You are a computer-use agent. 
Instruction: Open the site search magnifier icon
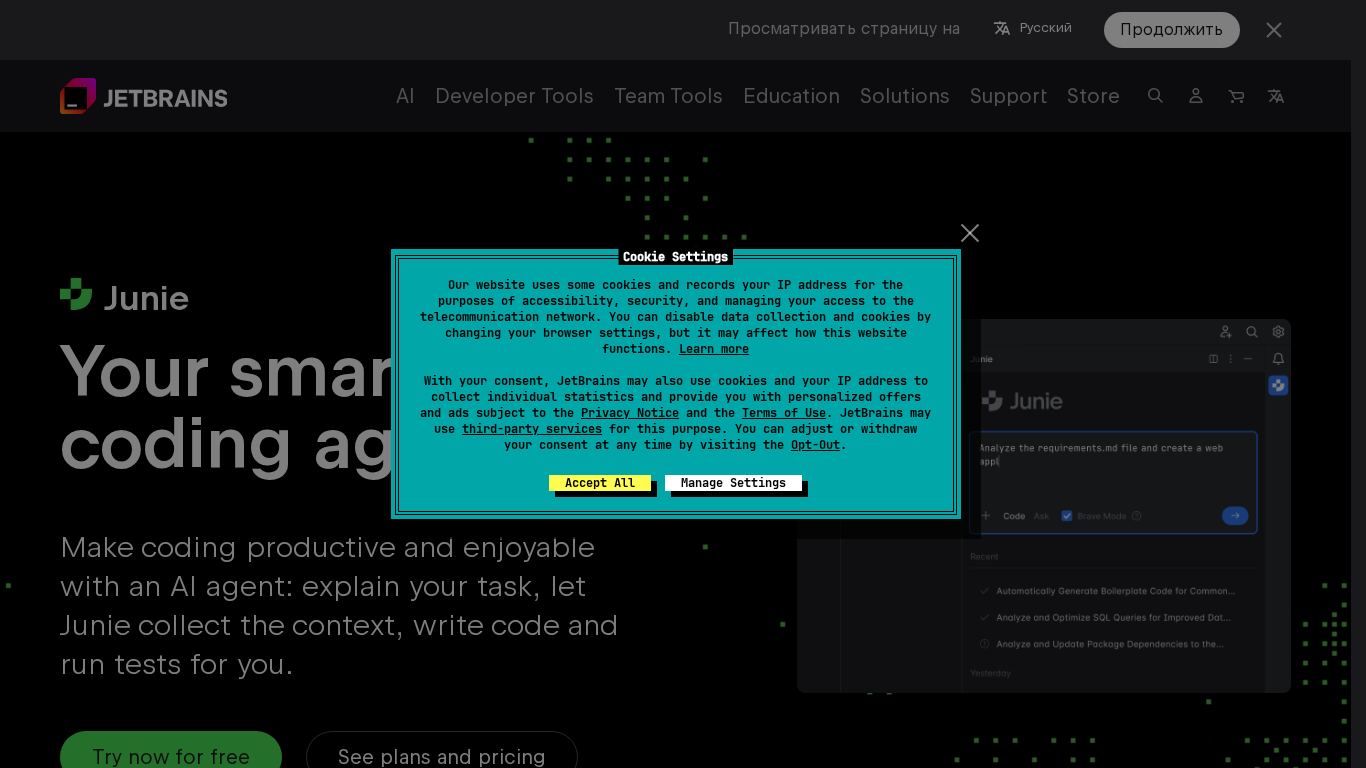(1155, 96)
